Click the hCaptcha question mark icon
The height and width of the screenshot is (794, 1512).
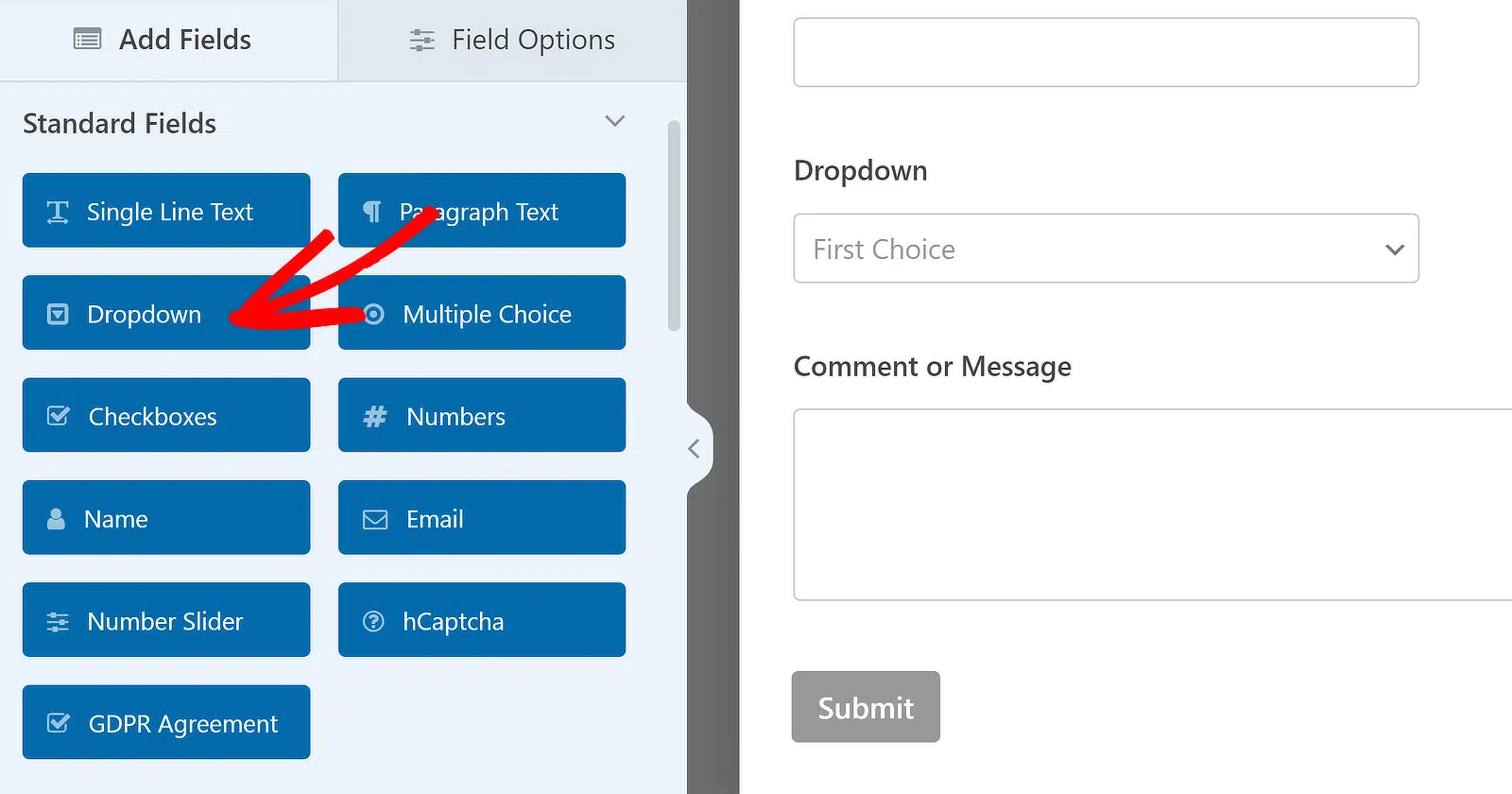(x=373, y=621)
